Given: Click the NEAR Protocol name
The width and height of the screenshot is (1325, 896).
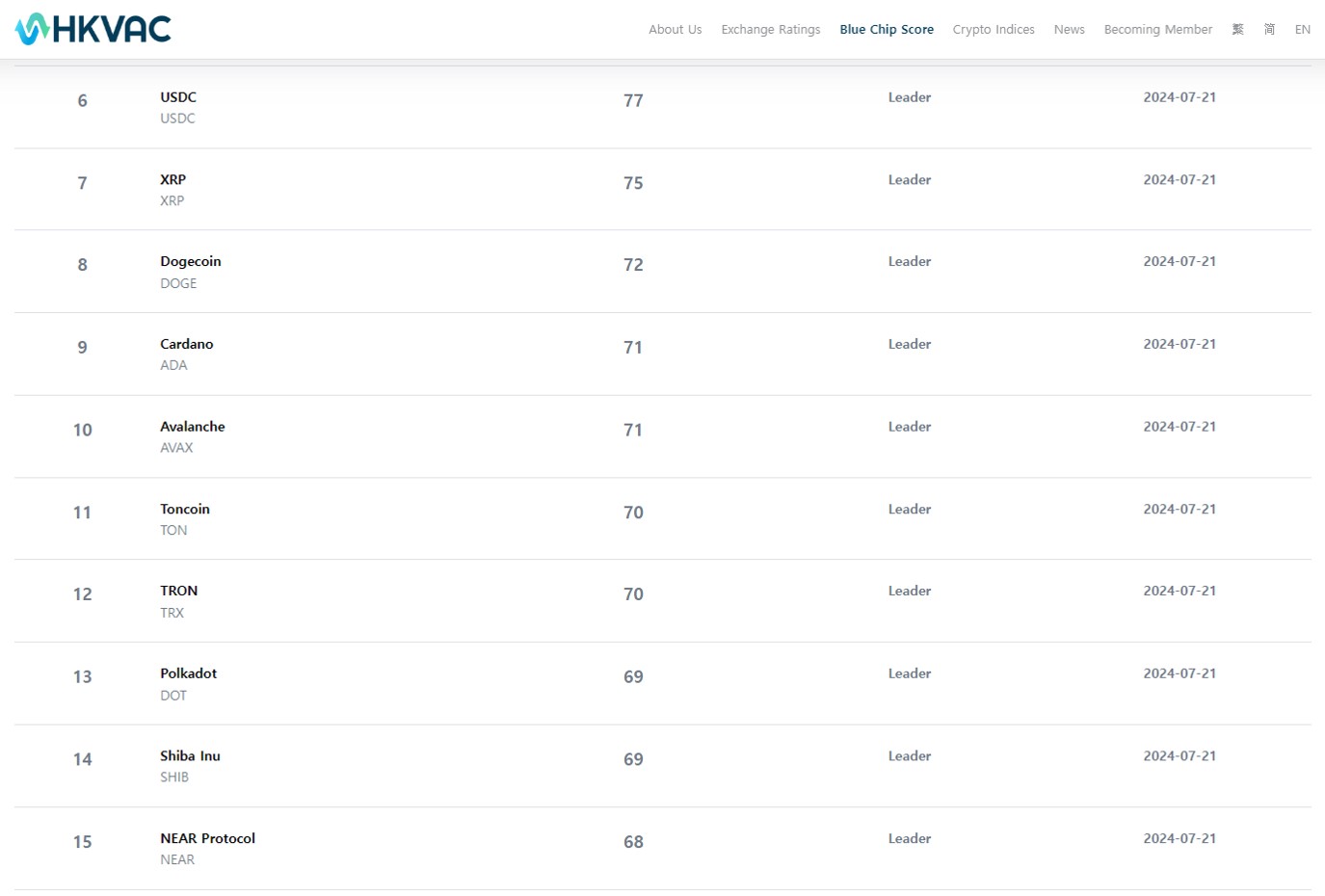Looking at the screenshot, I should pyautogui.click(x=208, y=839).
